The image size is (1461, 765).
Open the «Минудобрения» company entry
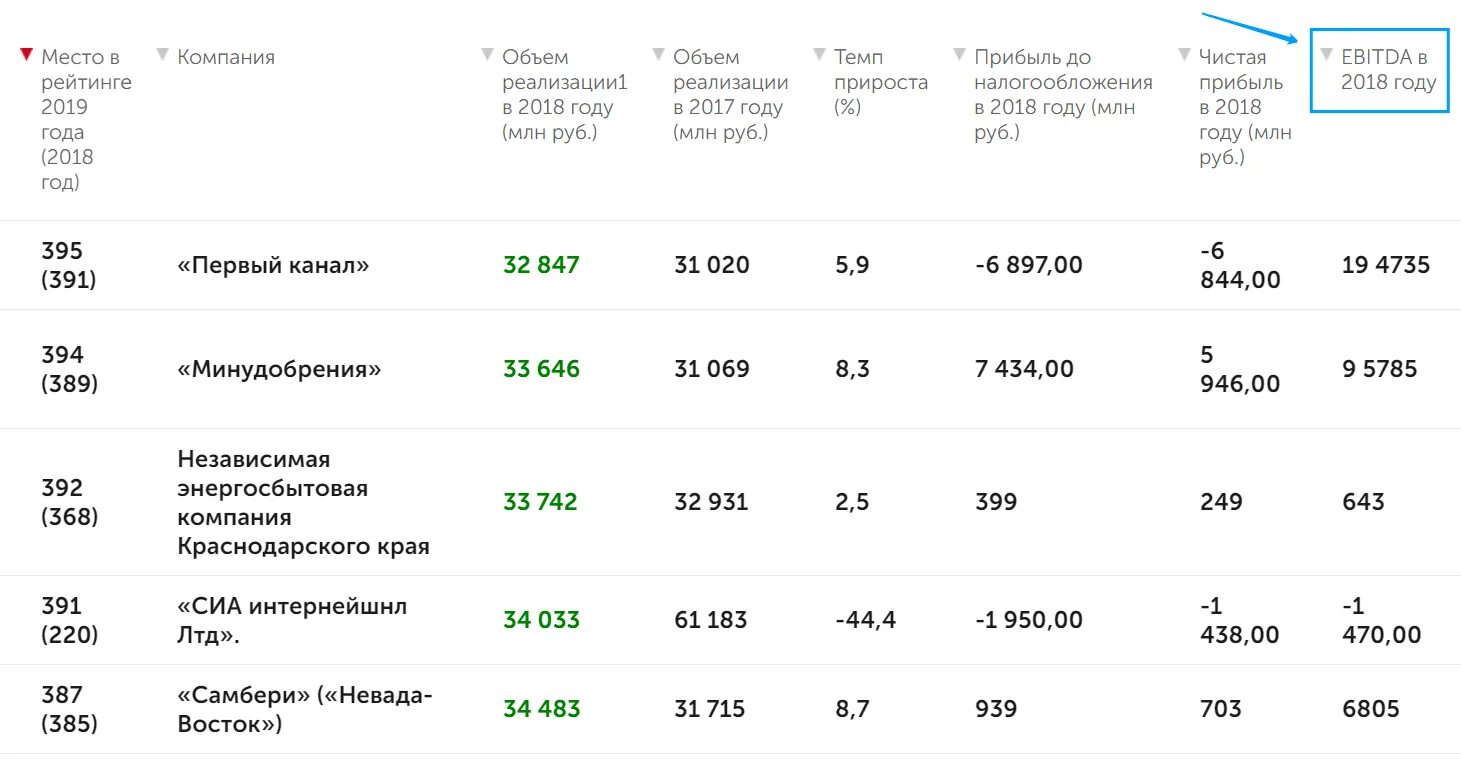pyautogui.click(x=280, y=369)
